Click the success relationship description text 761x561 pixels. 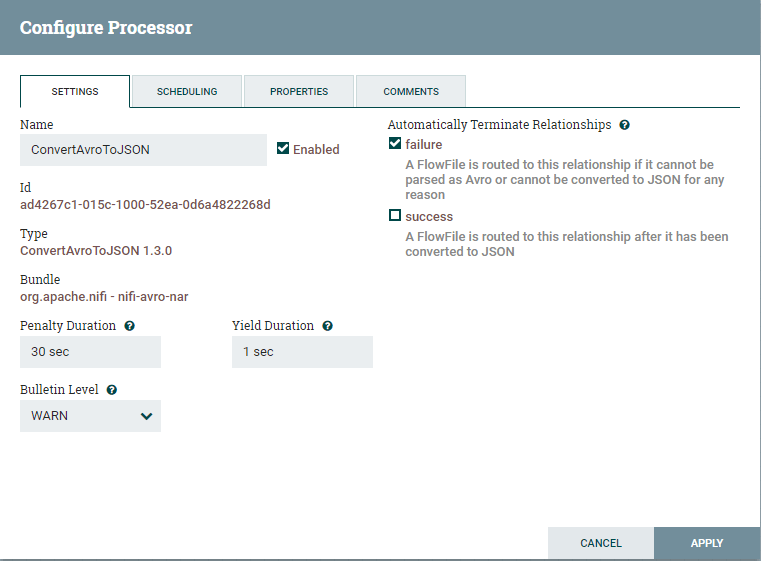[567, 244]
